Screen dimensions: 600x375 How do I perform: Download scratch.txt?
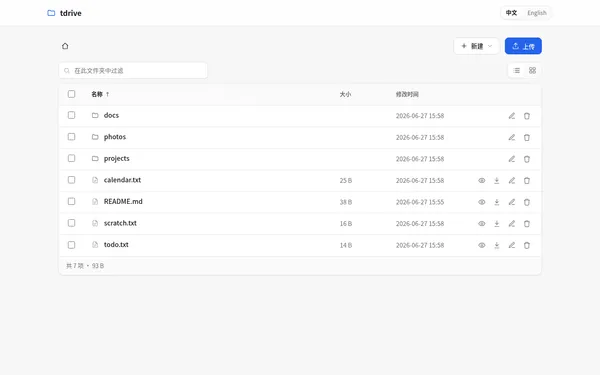(497, 223)
